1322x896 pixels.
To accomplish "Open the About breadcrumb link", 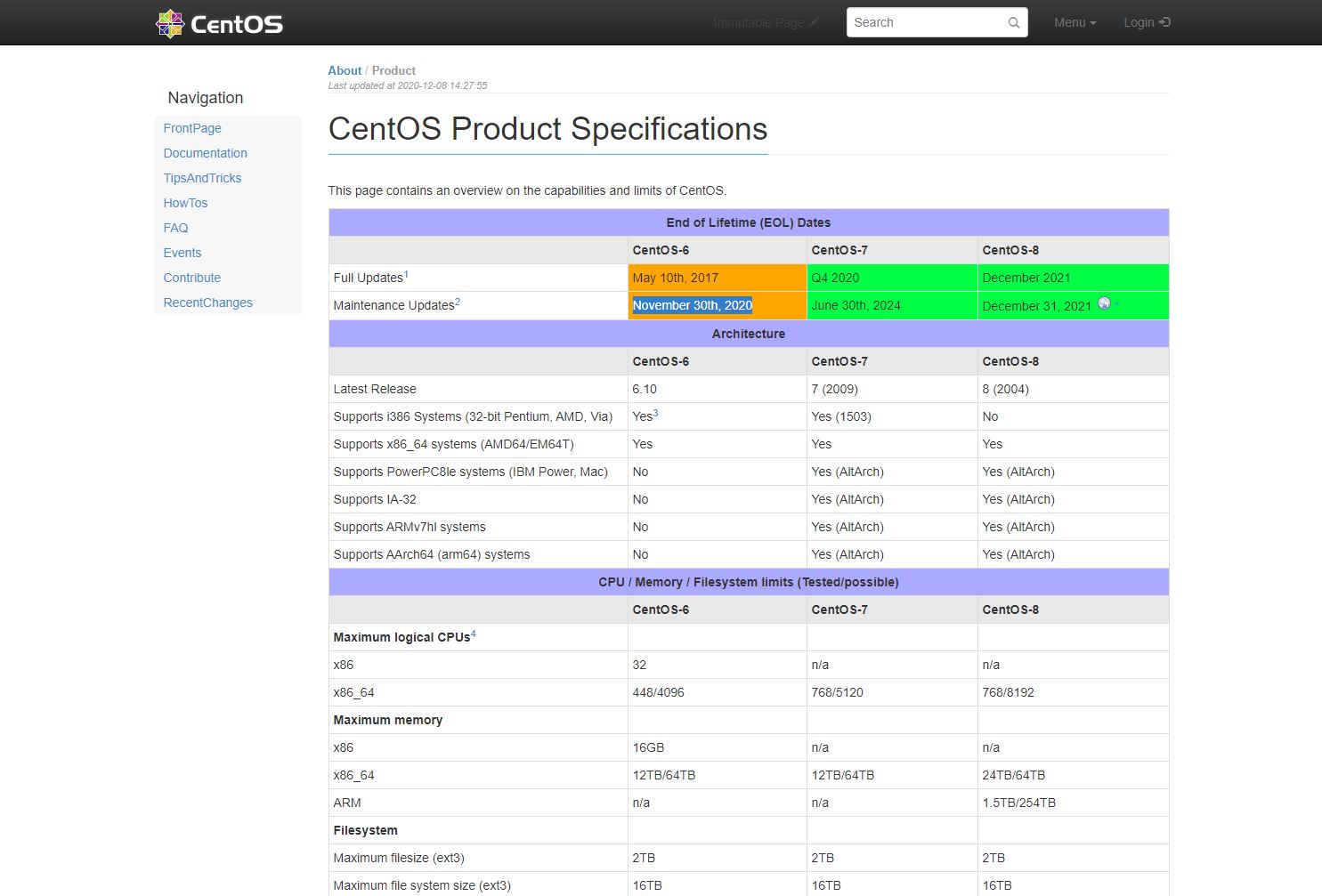I will (345, 70).
